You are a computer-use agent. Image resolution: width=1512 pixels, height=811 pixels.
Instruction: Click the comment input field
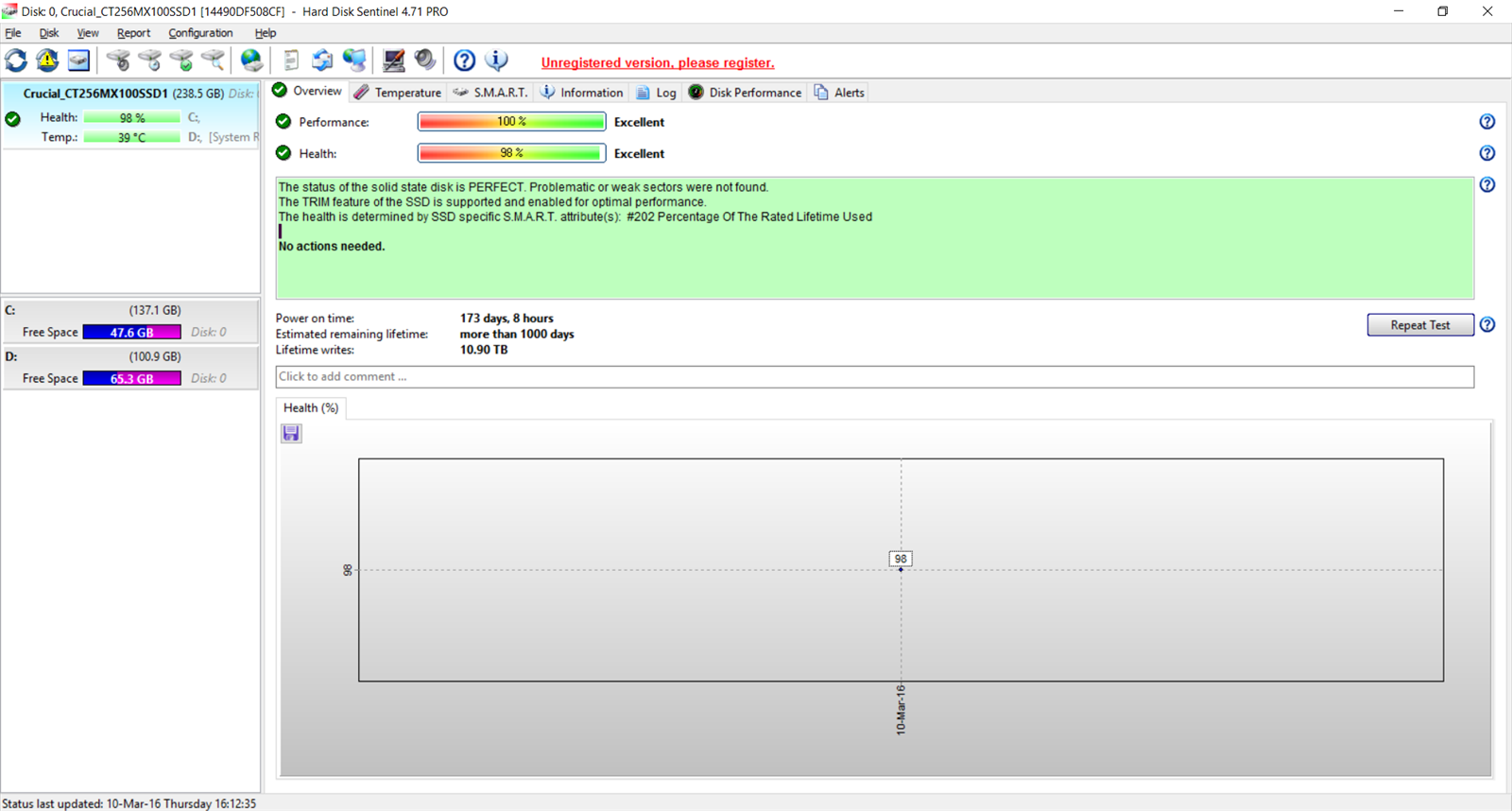tap(874, 377)
